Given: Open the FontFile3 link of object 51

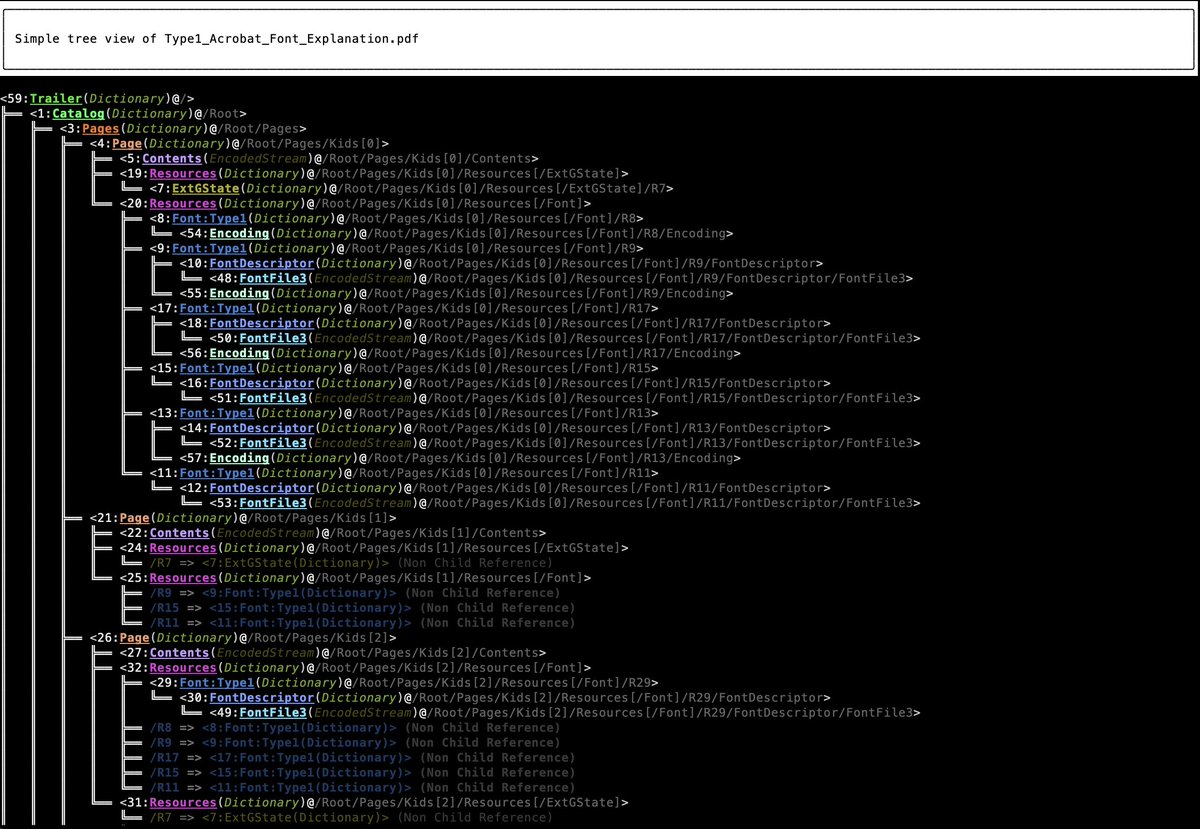Looking at the screenshot, I should click(x=273, y=399).
